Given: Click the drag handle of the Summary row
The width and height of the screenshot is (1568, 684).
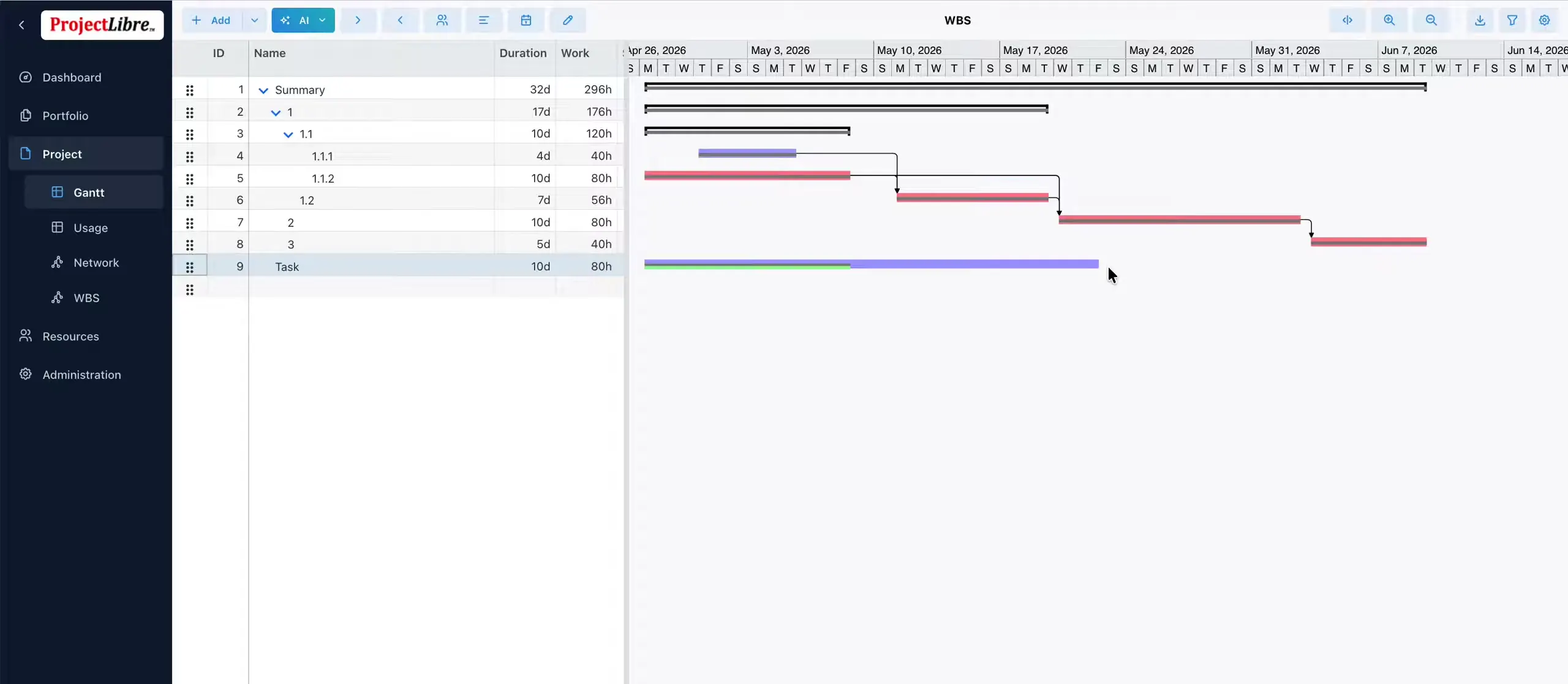Looking at the screenshot, I should [x=190, y=90].
